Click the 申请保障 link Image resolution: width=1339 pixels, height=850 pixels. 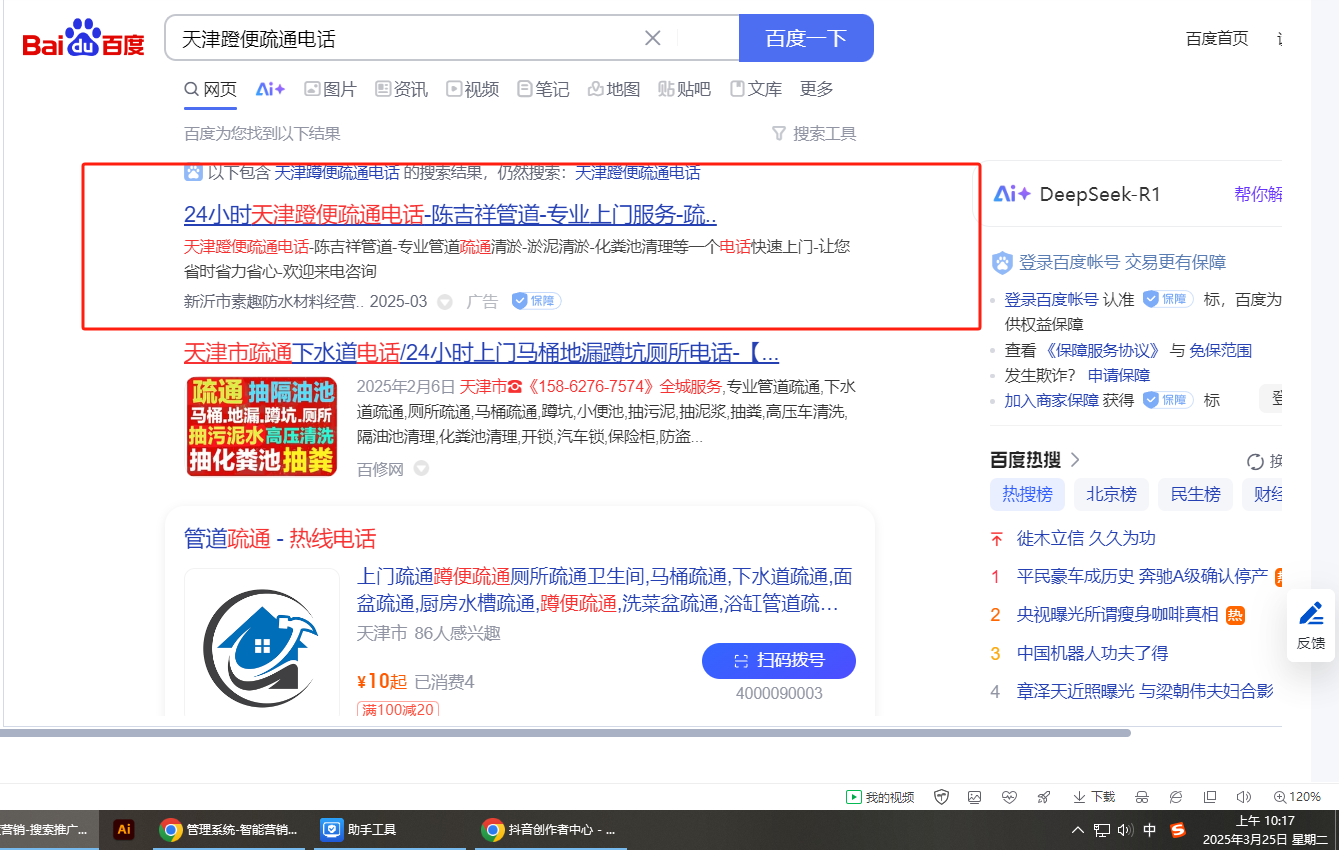(1119, 375)
